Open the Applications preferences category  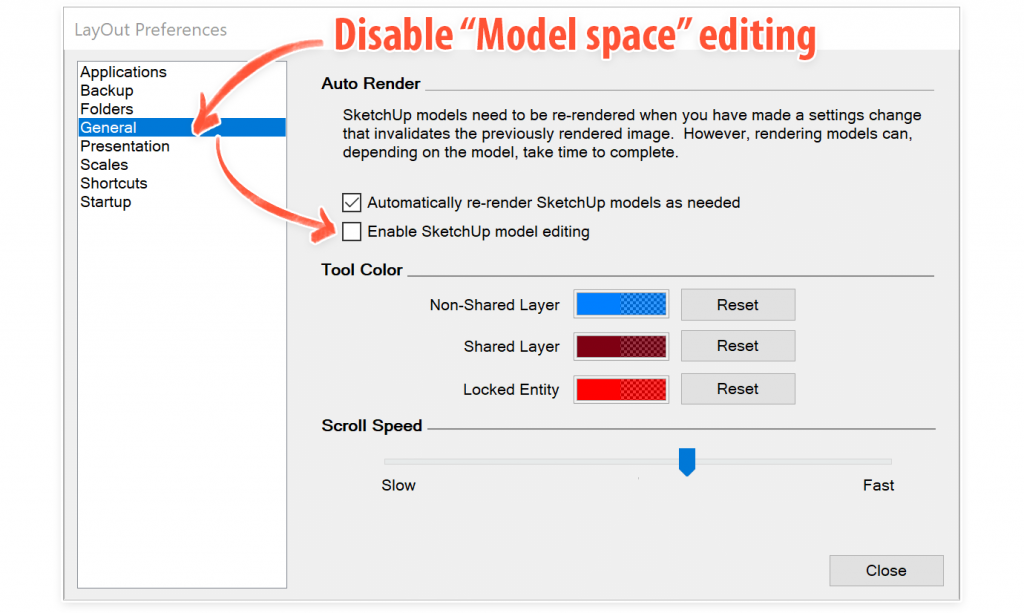(x=123, y=72)
